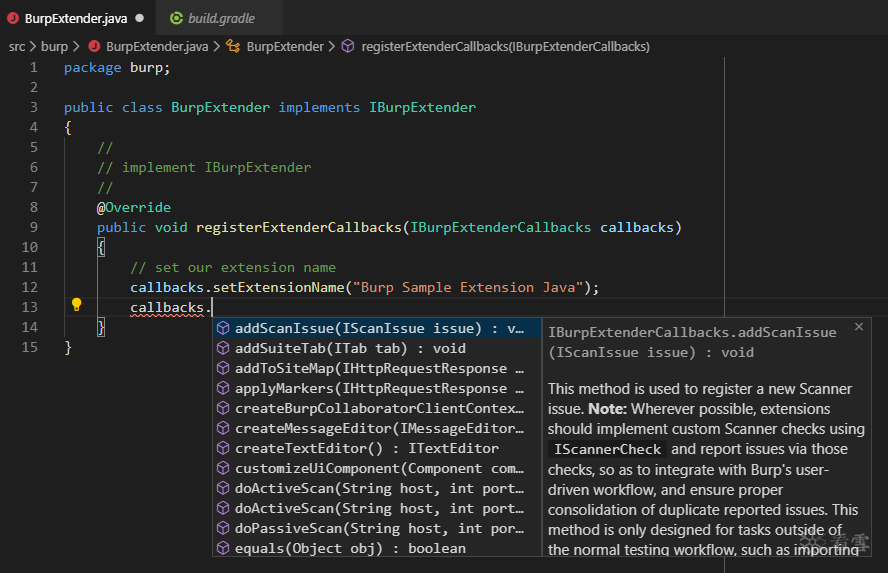The height and width of the screenshot is (573, 888).
Task: Click the unsaved dot on BurpExtender.java tab
Action: pos(139,18)
